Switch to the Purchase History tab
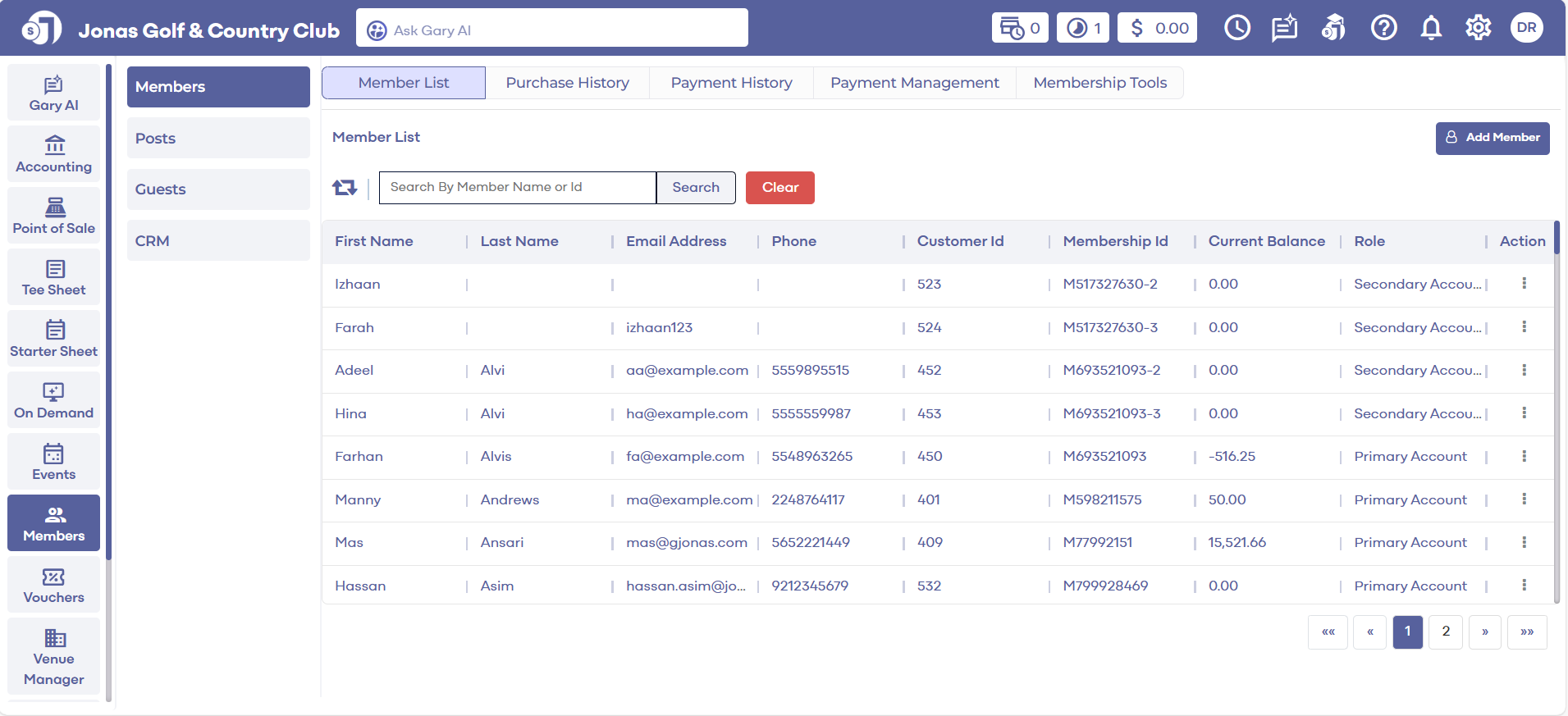The image size is (1568, 716). click(x=567, y=83)
